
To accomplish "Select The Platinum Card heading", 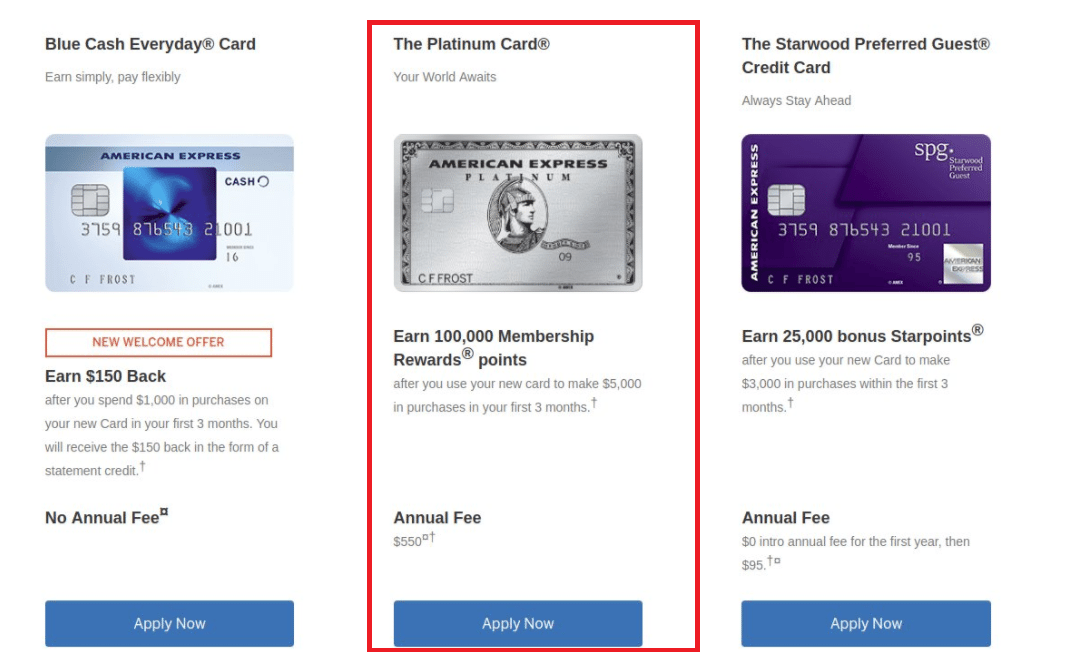I will [471, 44].
